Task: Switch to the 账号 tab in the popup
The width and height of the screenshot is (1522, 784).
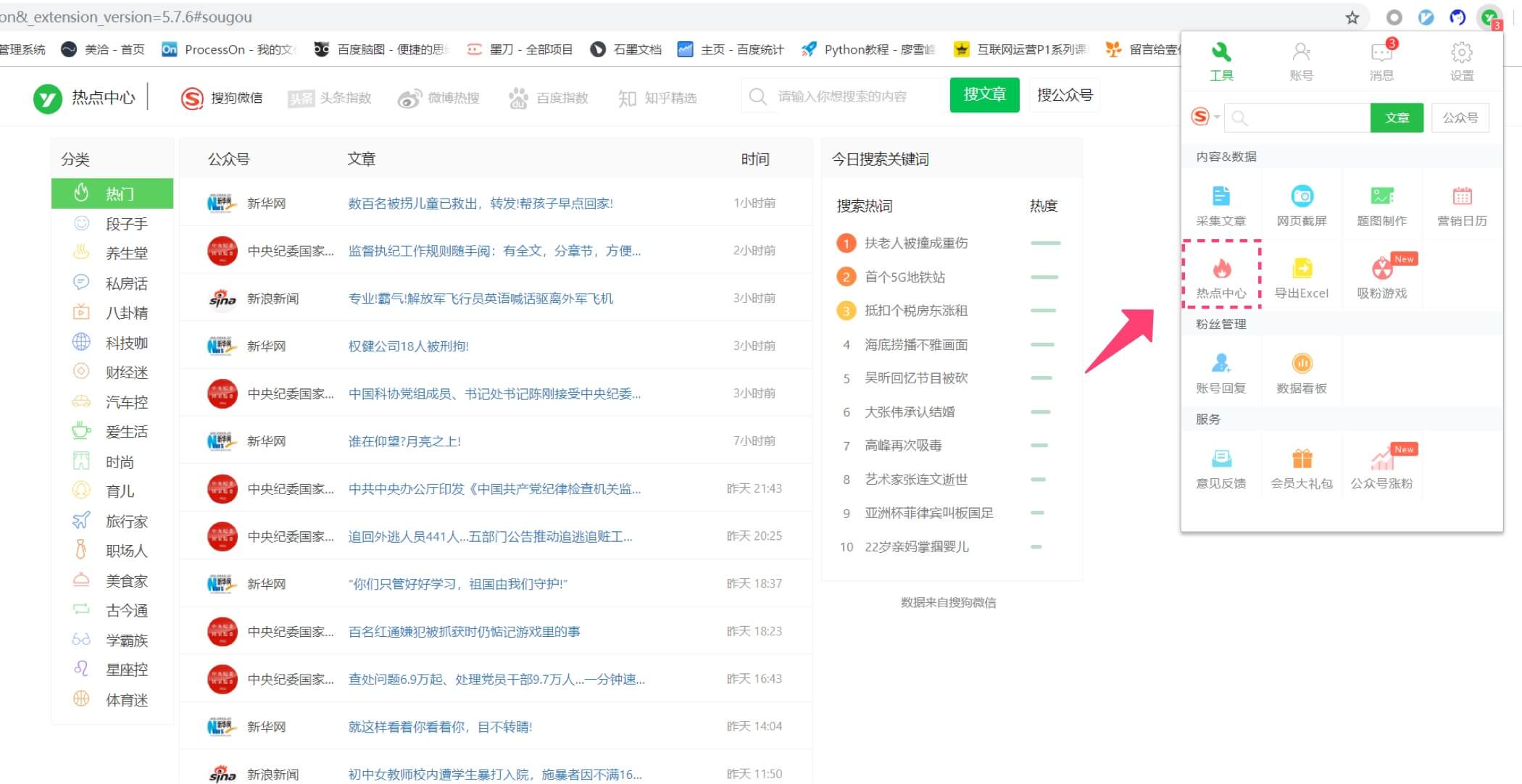Action: tap(1302, 61)
